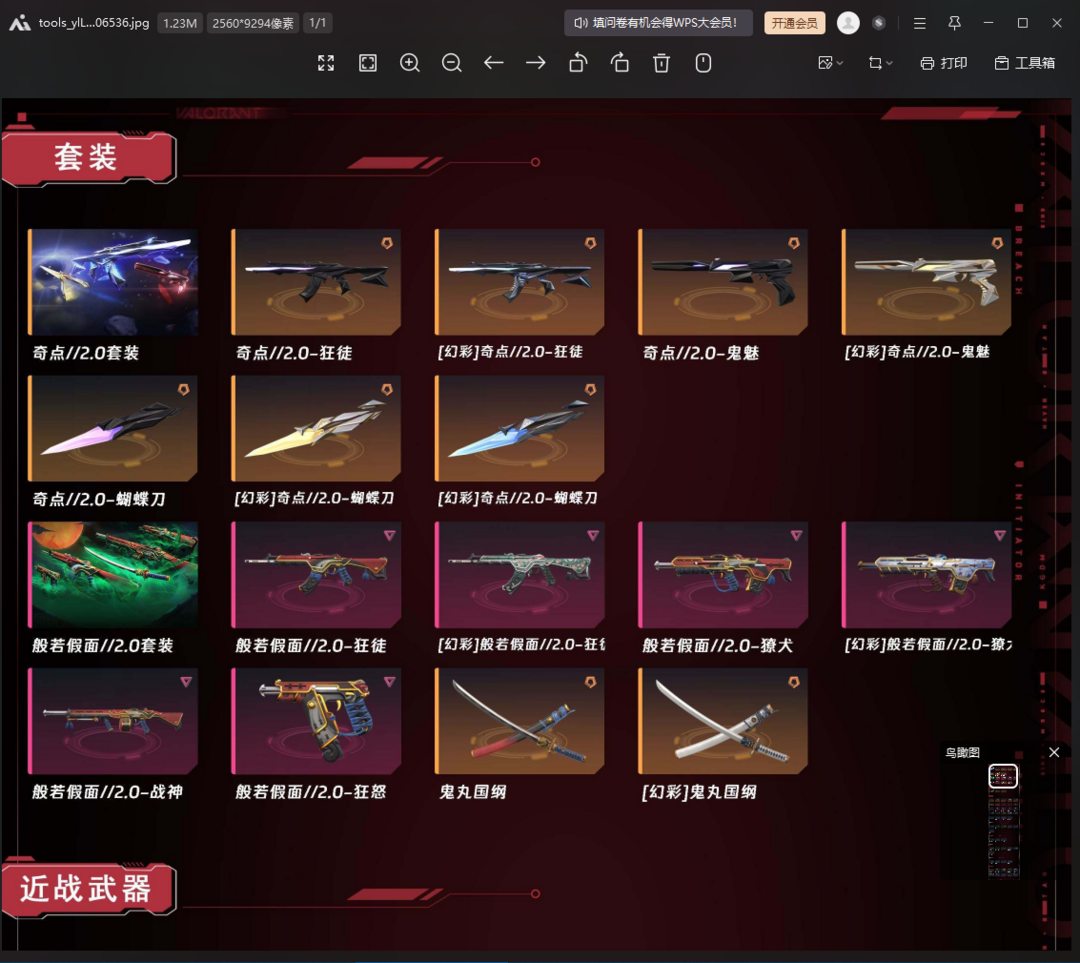Close the 鸟瞰图 bird's-eye panel

[1054, 752]
